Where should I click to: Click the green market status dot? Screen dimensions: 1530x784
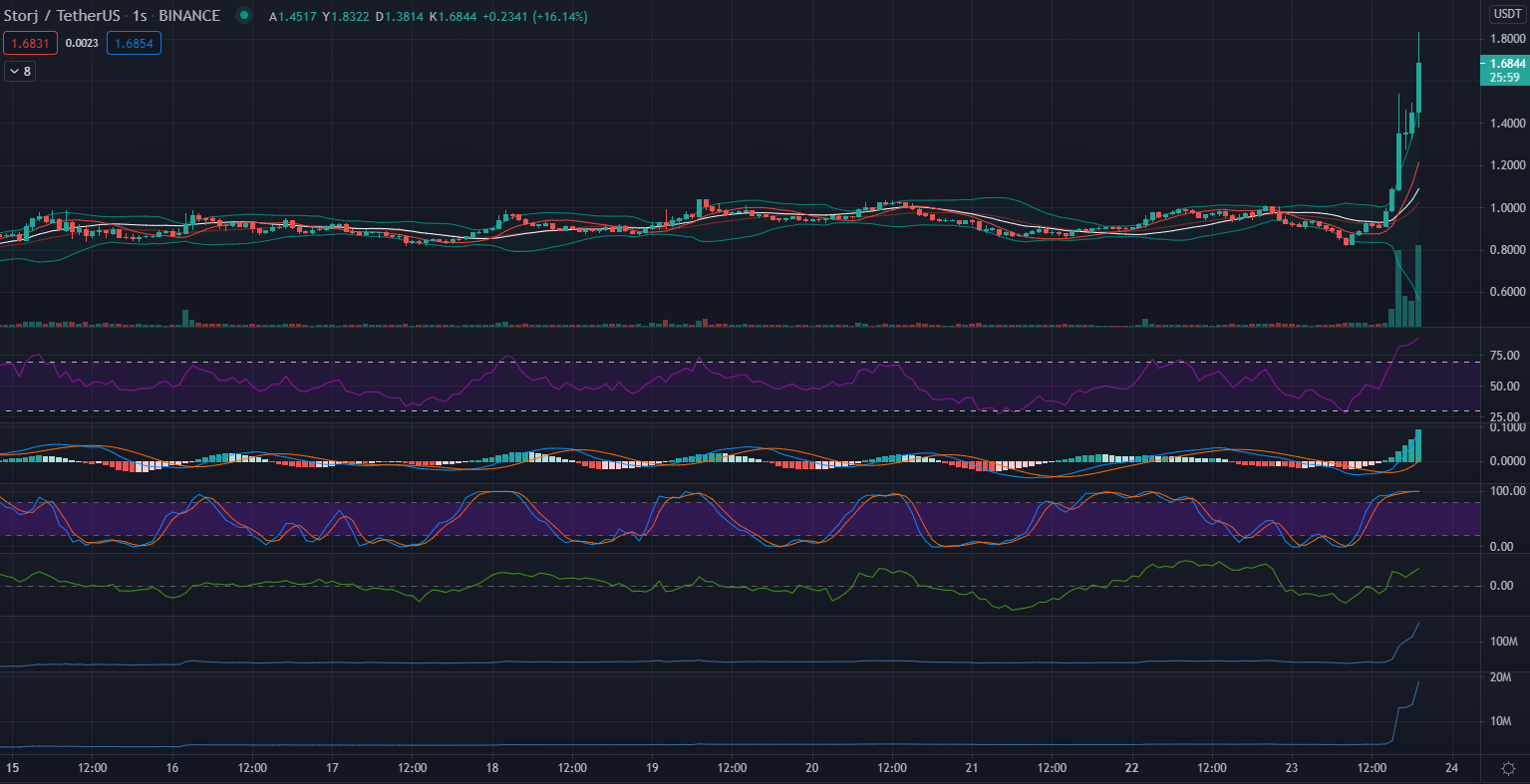point(243,16)
